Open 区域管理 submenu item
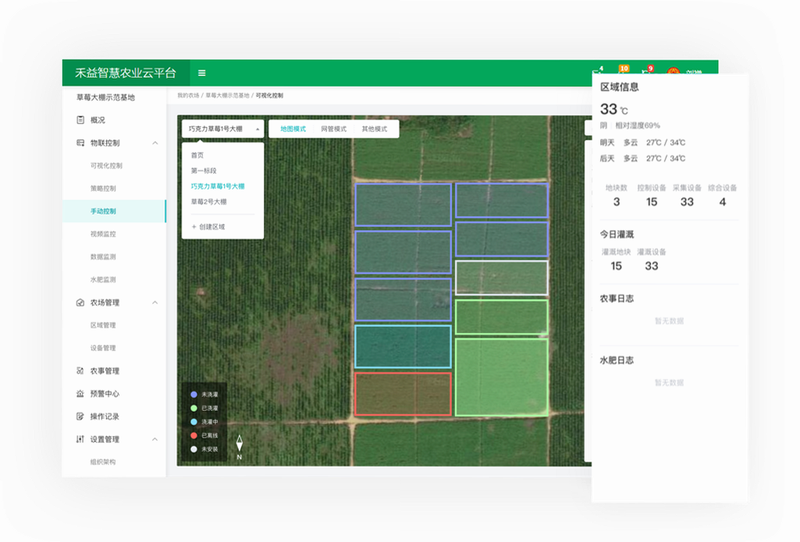This screenshot has height=542, width=800. pos(103,325)
